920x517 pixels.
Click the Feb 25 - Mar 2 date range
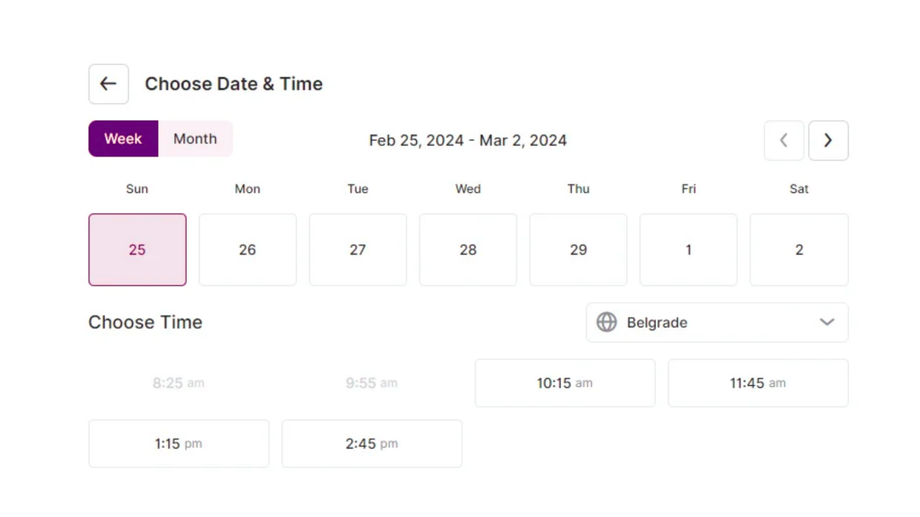pyautogui.click(x=468, y=140)
